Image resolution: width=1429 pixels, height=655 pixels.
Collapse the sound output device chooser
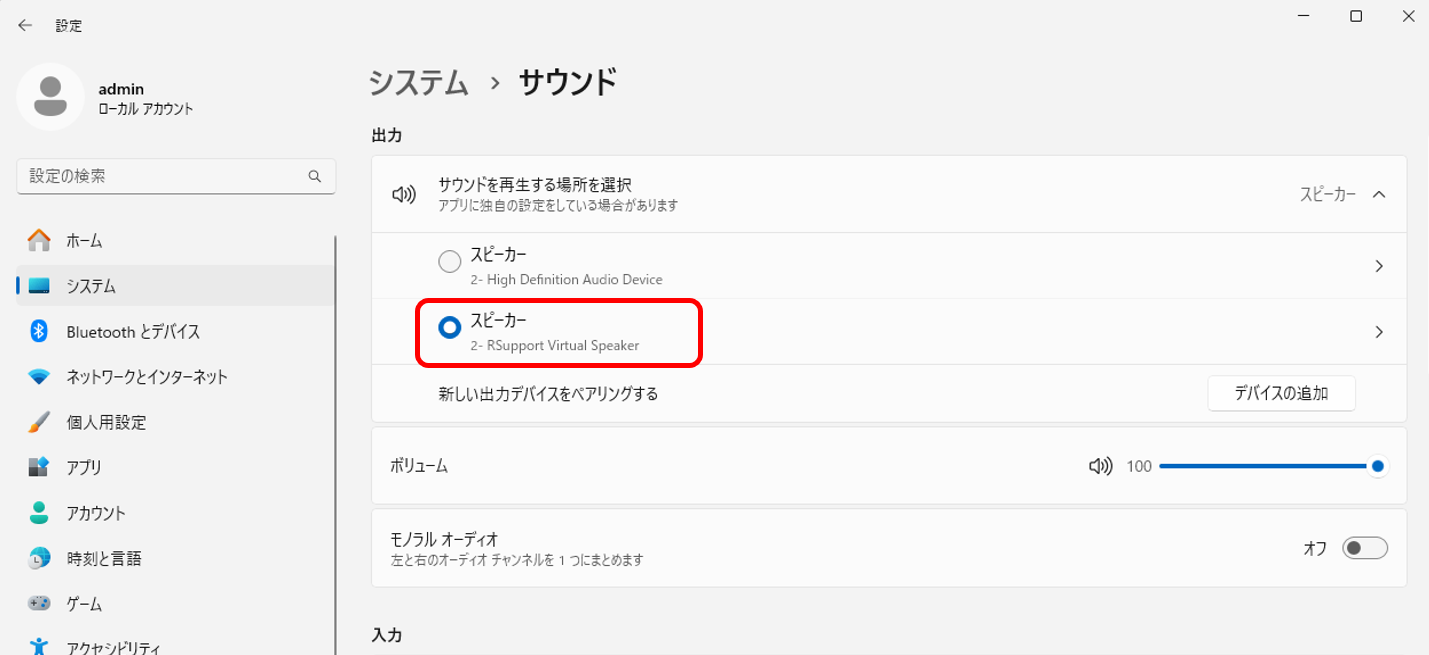(x=1379, y=195)
